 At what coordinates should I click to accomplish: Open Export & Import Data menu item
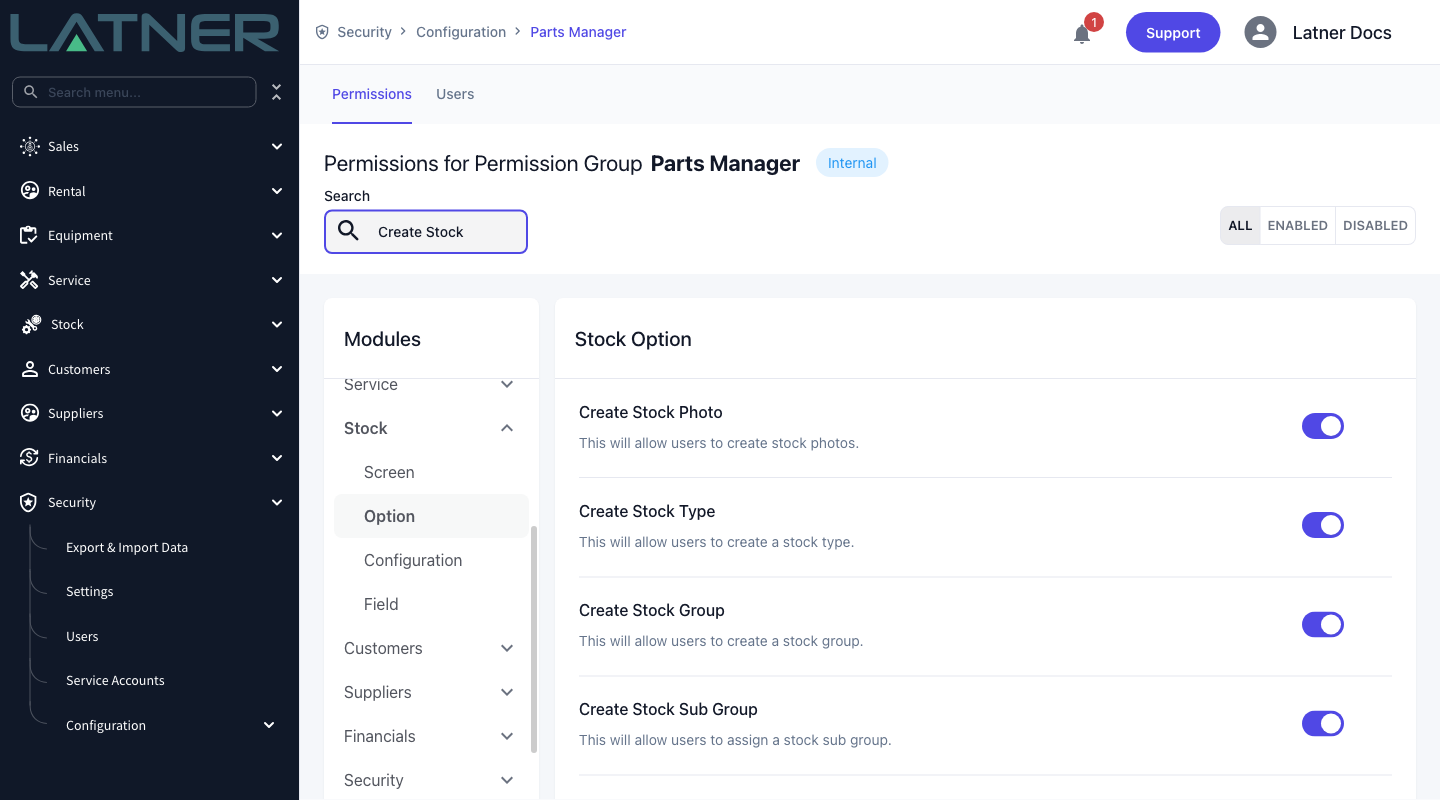pos(127,547)
